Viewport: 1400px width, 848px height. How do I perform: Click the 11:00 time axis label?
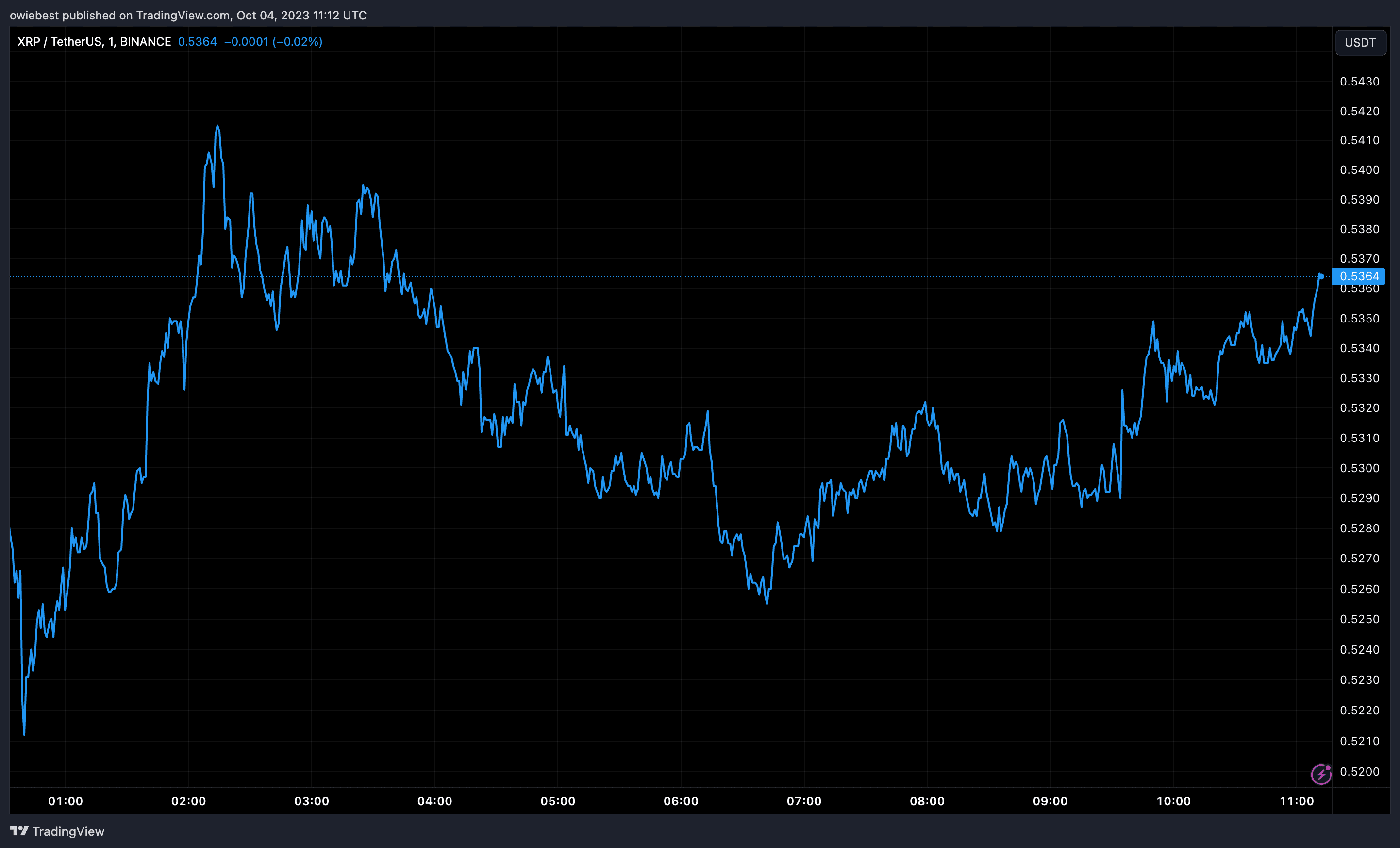click(x=1297, y=801)
